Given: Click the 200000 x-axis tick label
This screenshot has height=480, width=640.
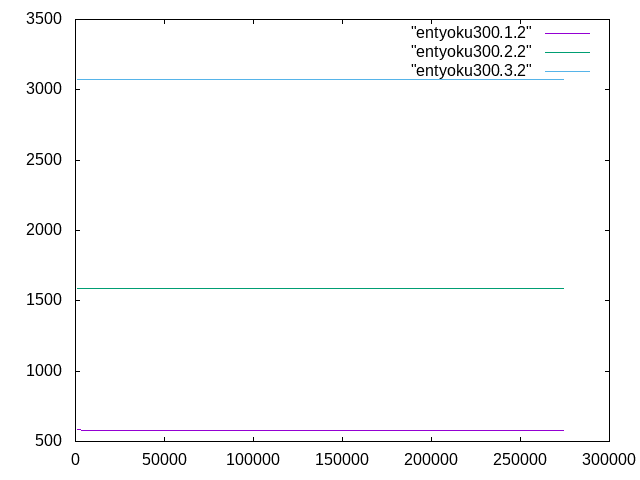Looking at the screenshot, I should click(431, 460).
